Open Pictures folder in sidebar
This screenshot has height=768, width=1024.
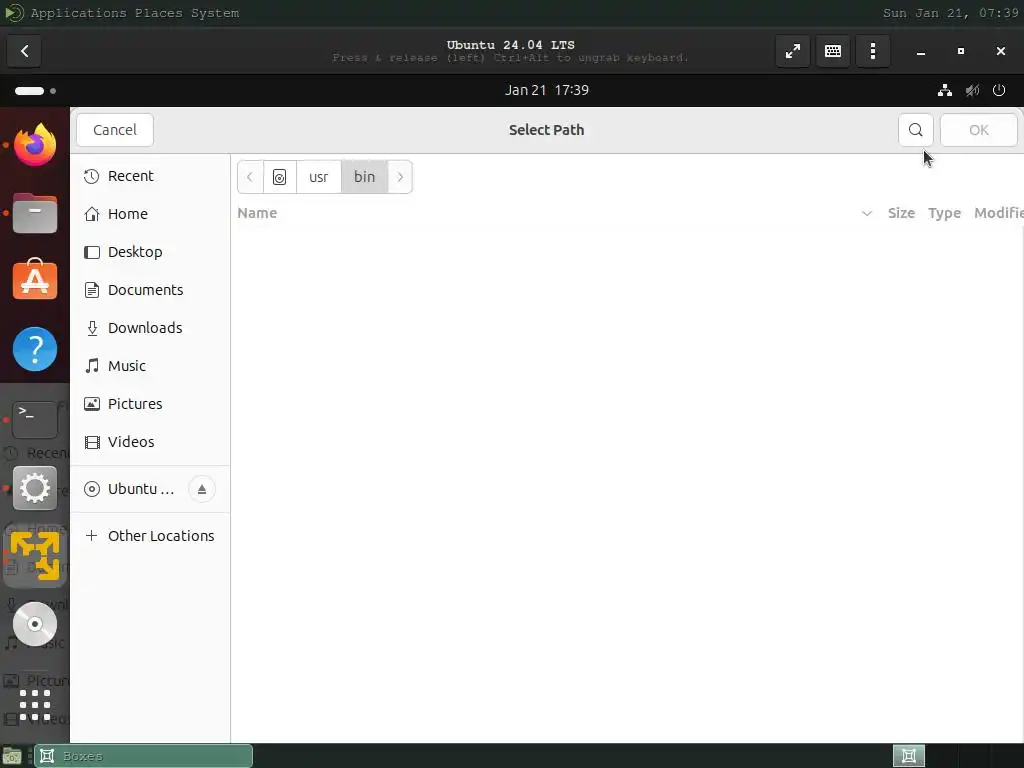click(x=150, y=404)
